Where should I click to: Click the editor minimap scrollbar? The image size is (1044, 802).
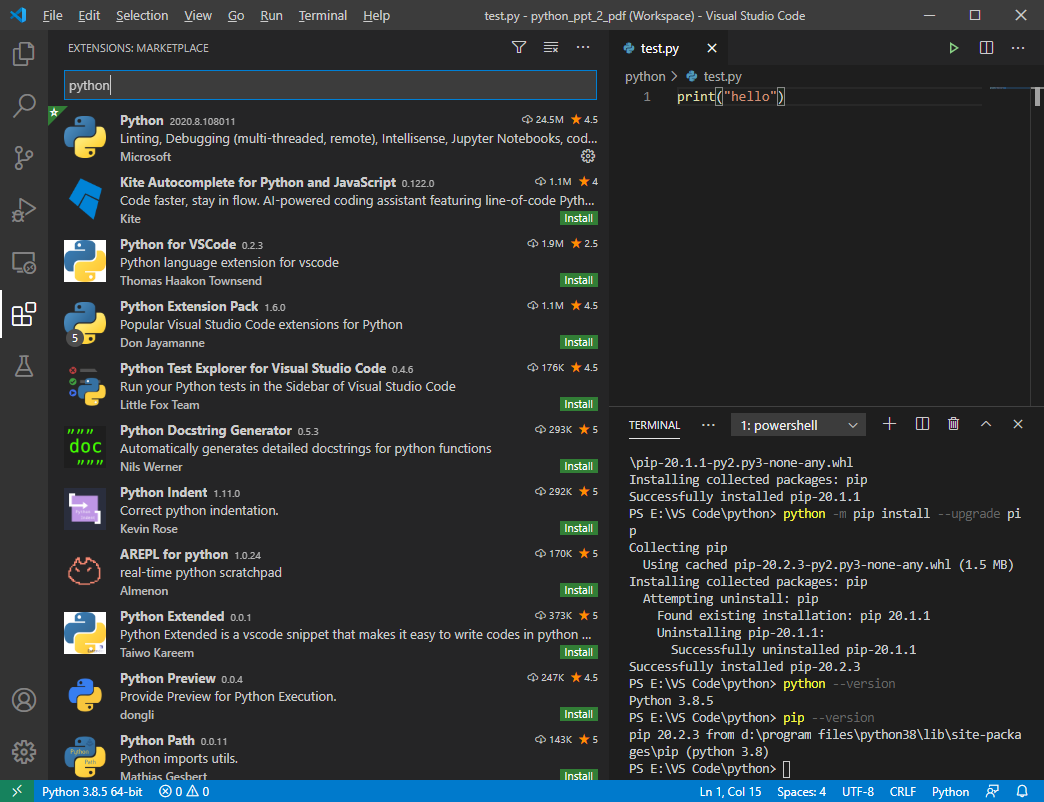tap(1037, 97)
